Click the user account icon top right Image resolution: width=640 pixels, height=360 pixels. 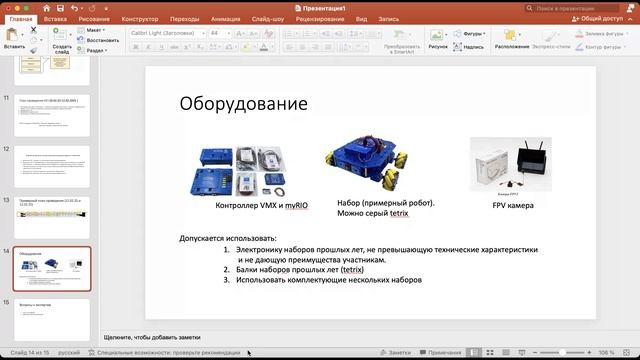pyautogui.click(x=630, y=8)
